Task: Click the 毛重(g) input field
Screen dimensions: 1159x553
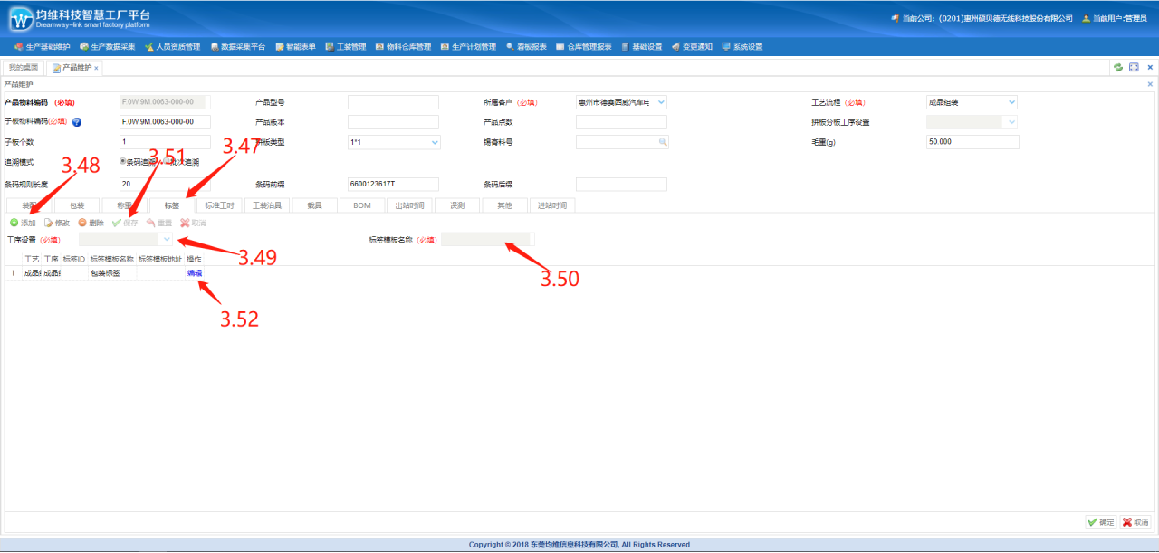Action: pyautogui.click(x=972, y=142)
